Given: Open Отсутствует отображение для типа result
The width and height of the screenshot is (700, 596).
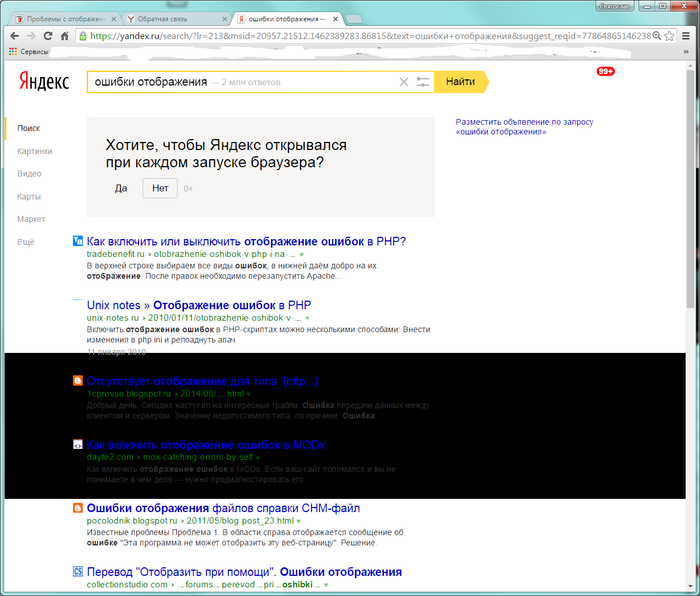Looking at the screenshot, I should click(202, 381).
